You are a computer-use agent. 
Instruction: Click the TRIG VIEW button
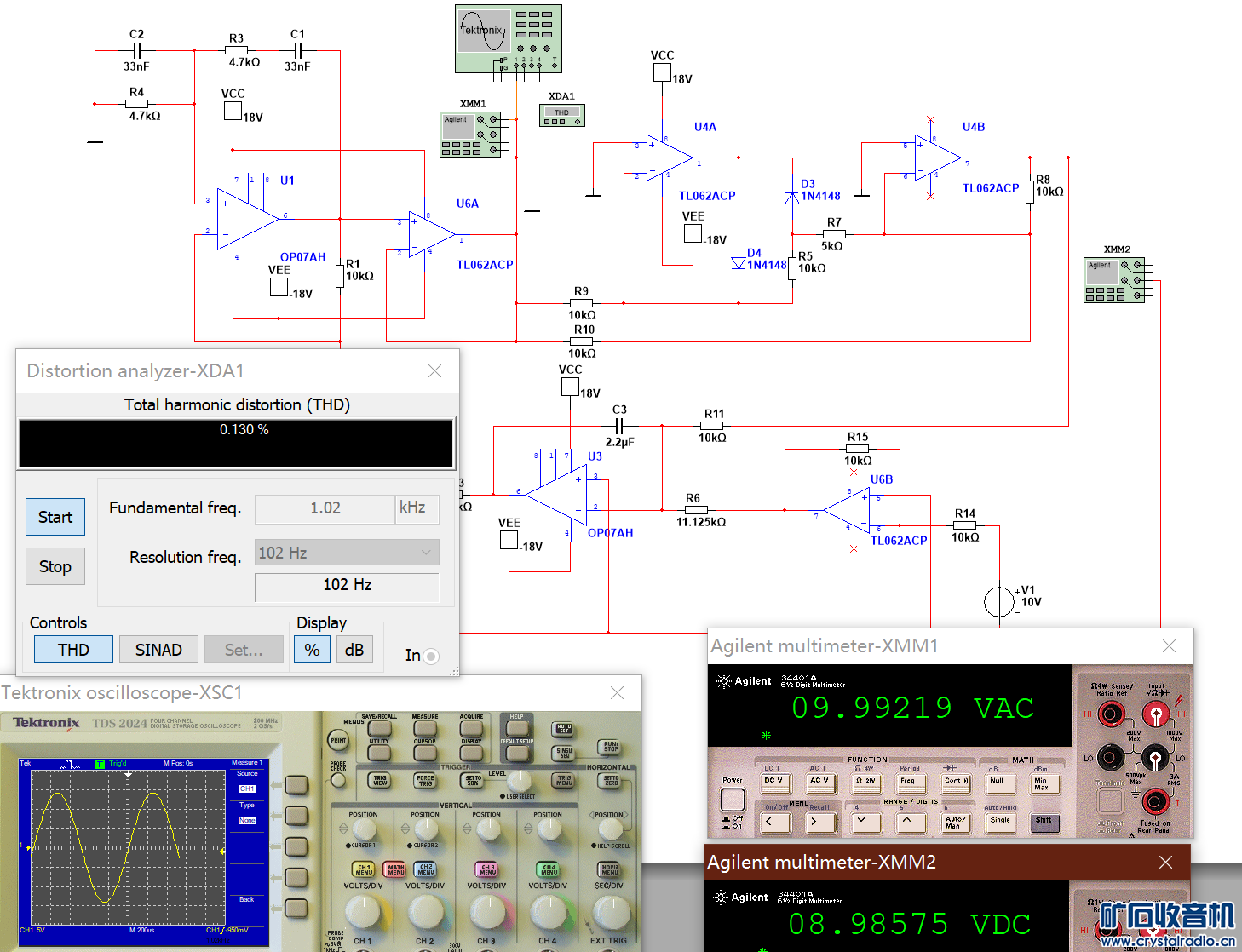tap(379, 778)
